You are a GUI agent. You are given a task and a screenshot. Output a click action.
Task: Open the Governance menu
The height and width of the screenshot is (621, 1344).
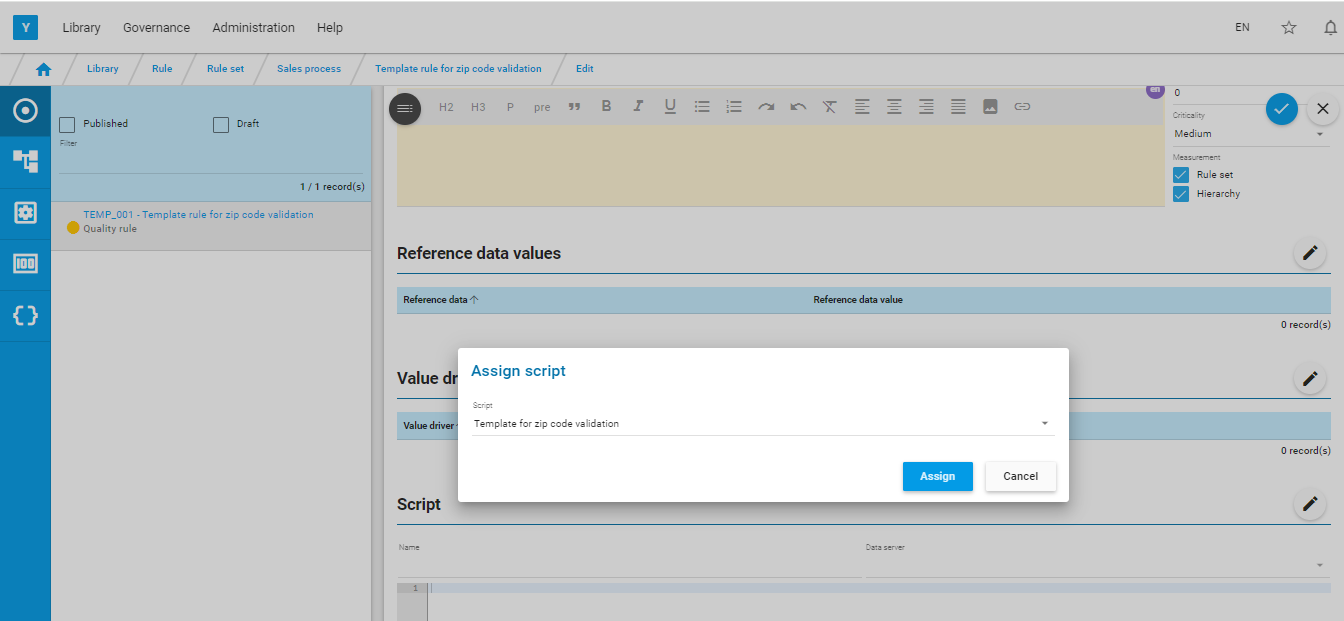click(x=156, y=28)
